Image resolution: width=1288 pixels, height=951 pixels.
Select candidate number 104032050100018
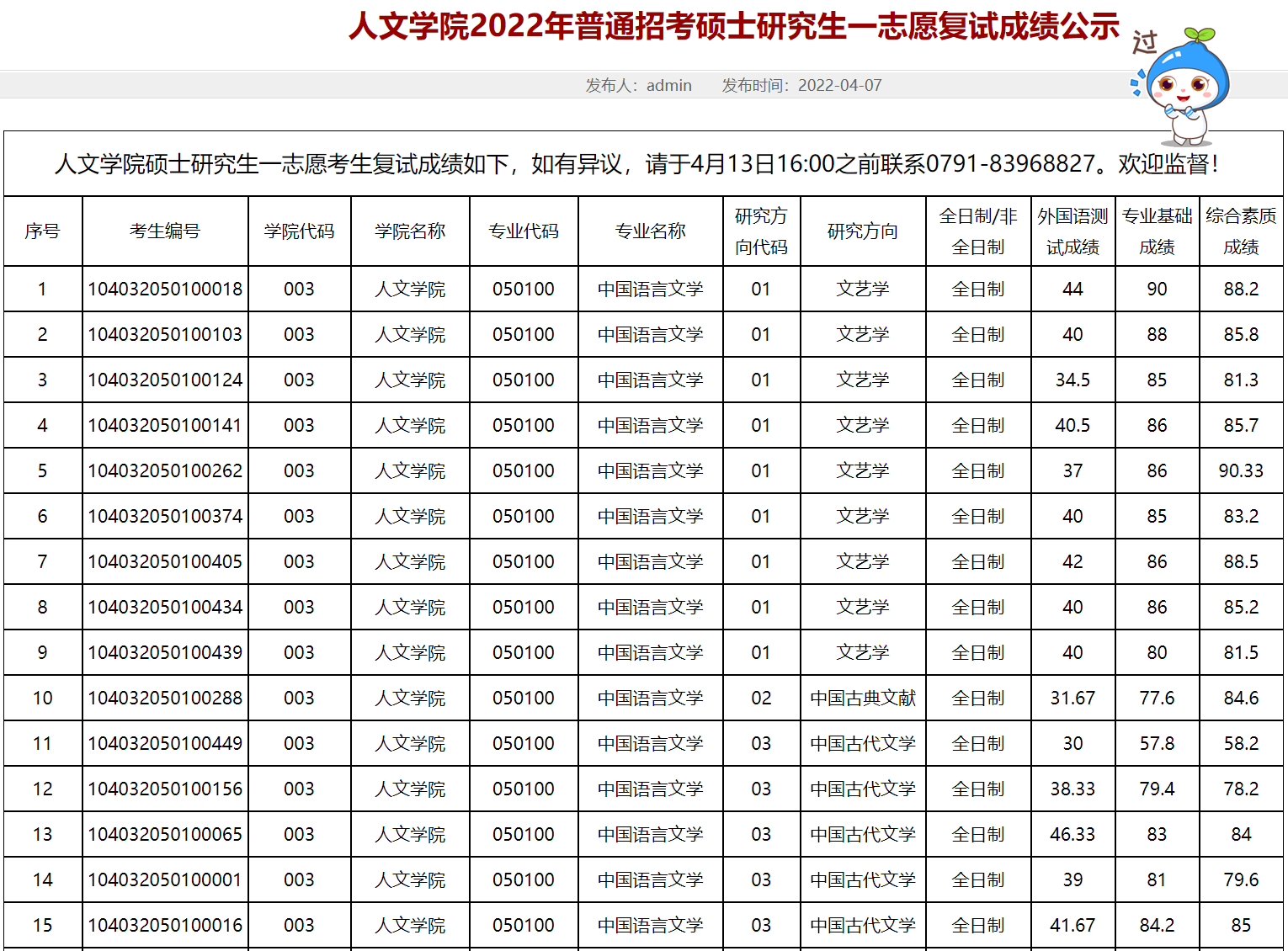click(x=165, y=290)
